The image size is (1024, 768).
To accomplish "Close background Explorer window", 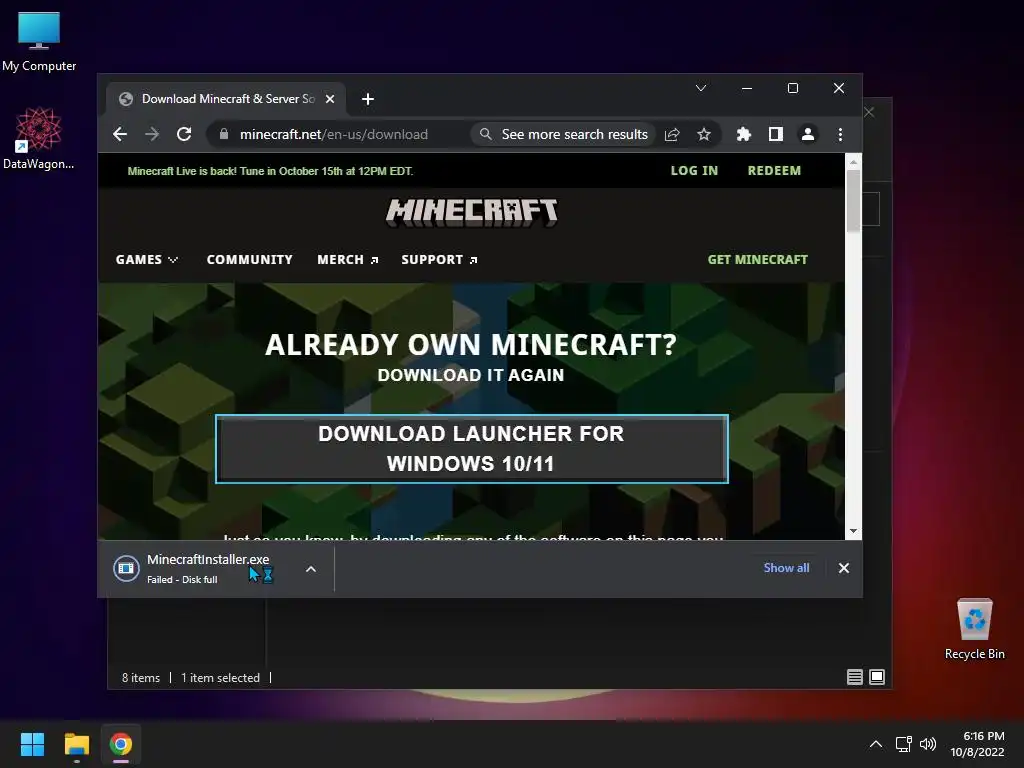I will pos(869,112).
